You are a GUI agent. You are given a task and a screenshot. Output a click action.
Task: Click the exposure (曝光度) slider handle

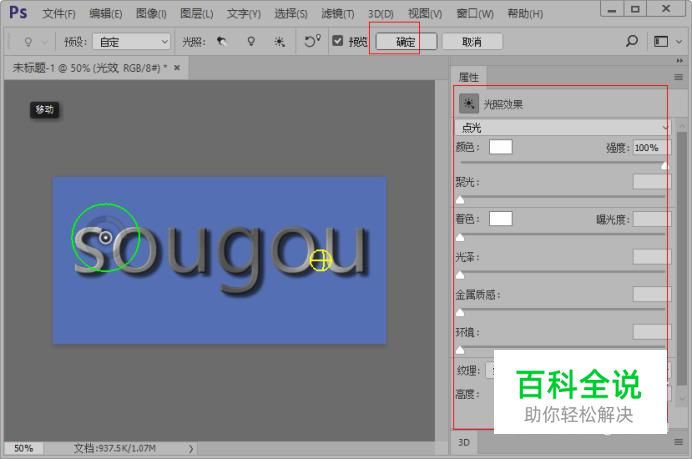(460, 237)
